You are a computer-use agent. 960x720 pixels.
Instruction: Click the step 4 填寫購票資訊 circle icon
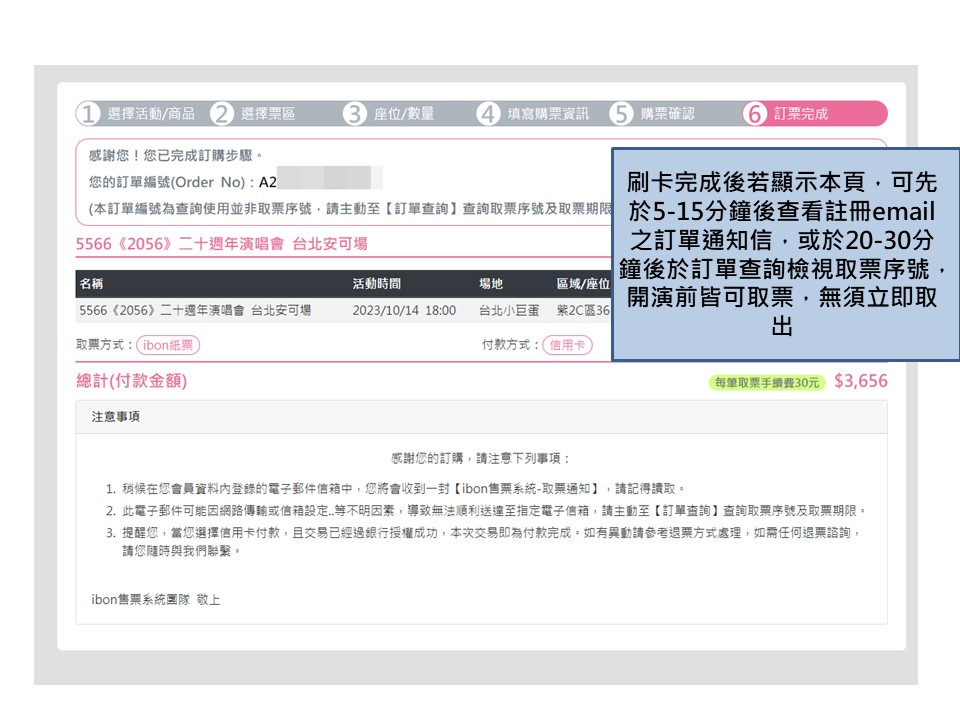click(487, 113)
